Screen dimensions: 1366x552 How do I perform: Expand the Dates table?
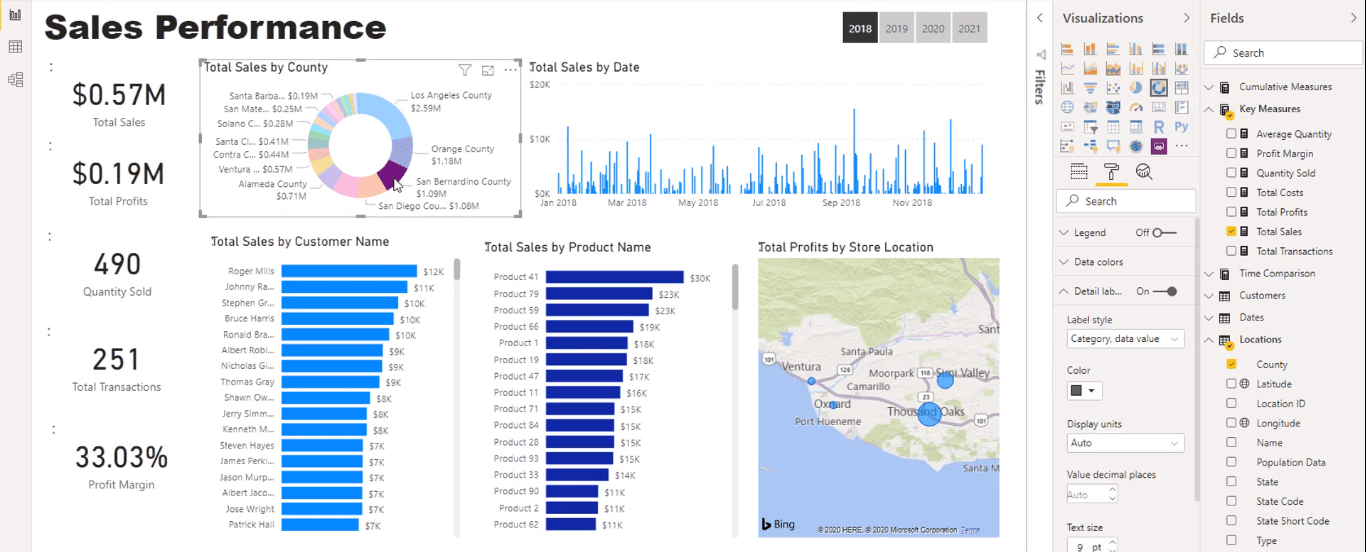(1208, 317)
